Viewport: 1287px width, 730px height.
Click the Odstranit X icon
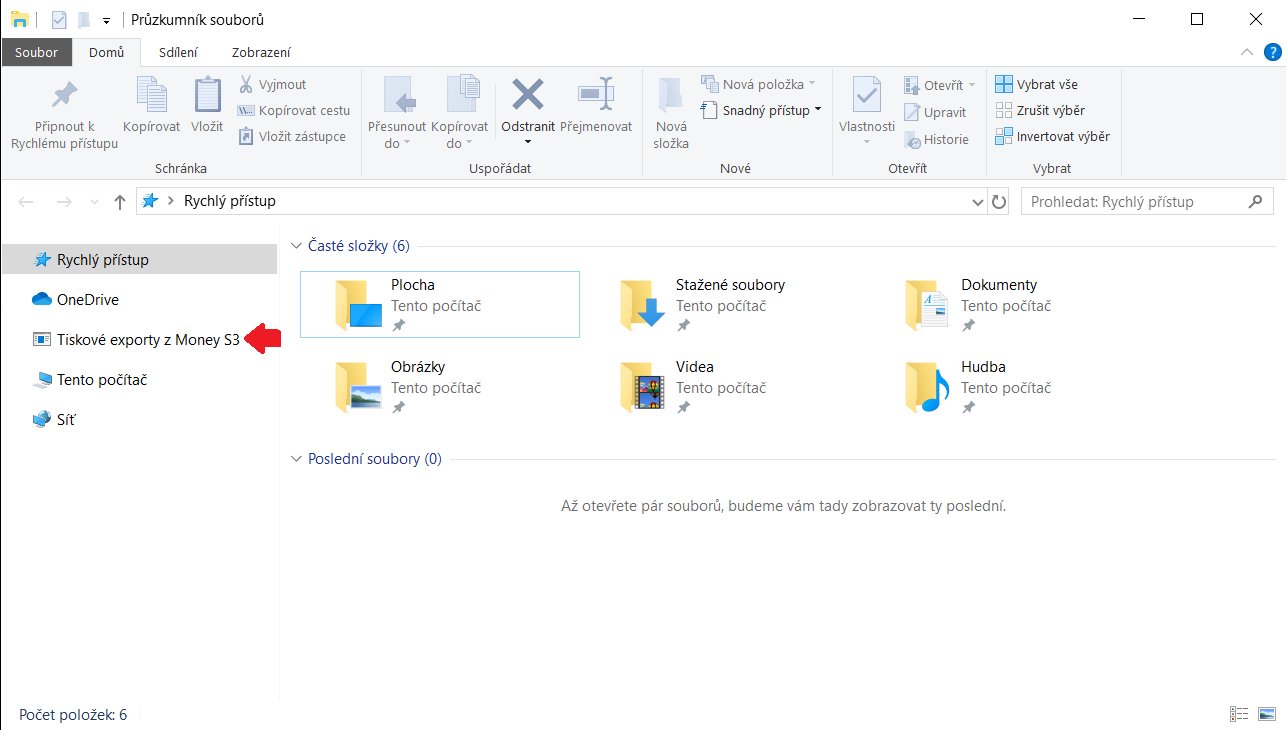click(x=528, y=95)
